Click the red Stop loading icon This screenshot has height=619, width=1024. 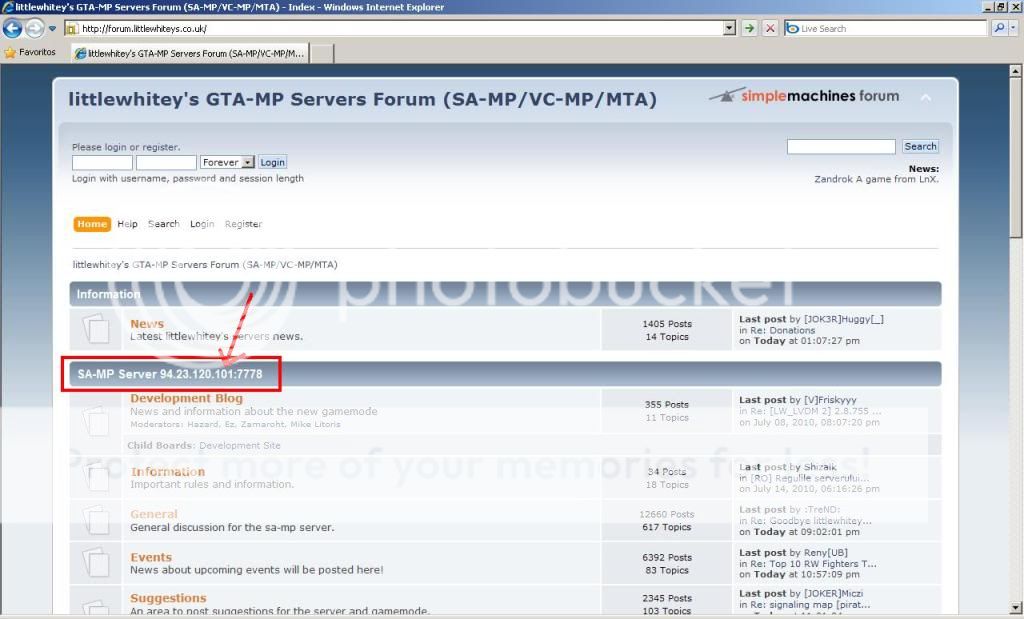click(x=770, y=28)
